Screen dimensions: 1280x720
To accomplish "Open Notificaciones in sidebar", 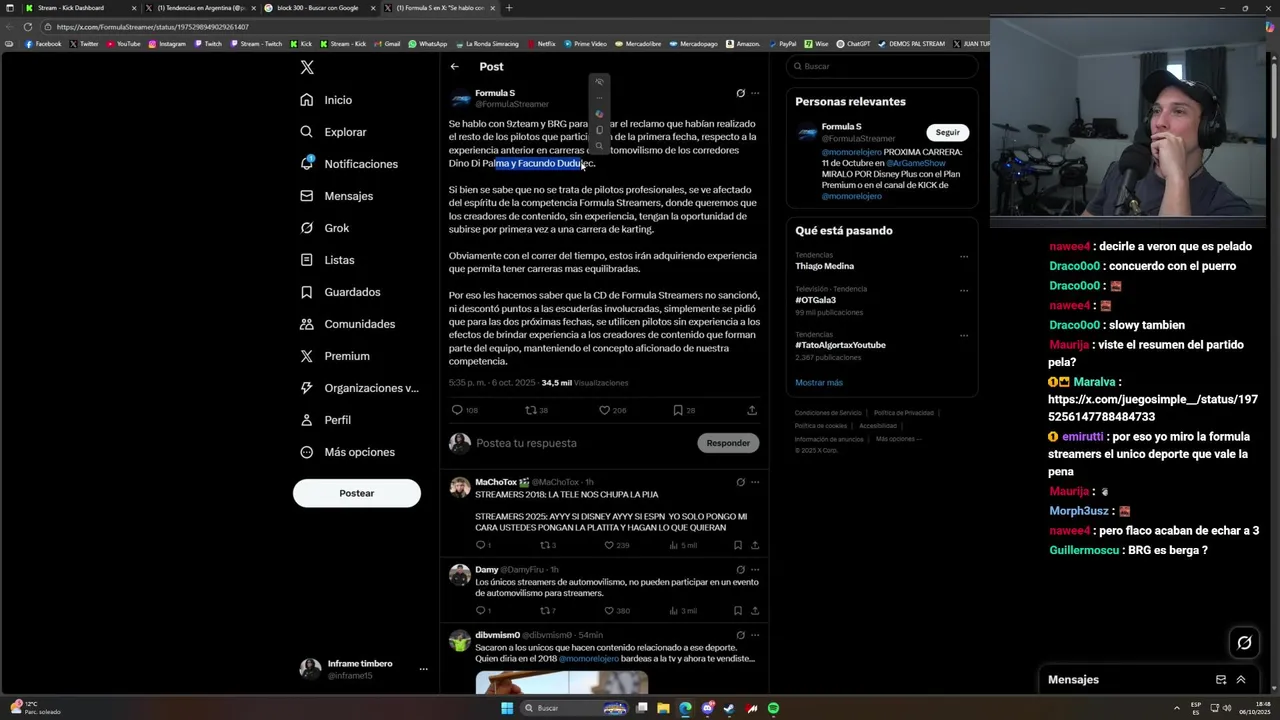I will coord(349,164).
